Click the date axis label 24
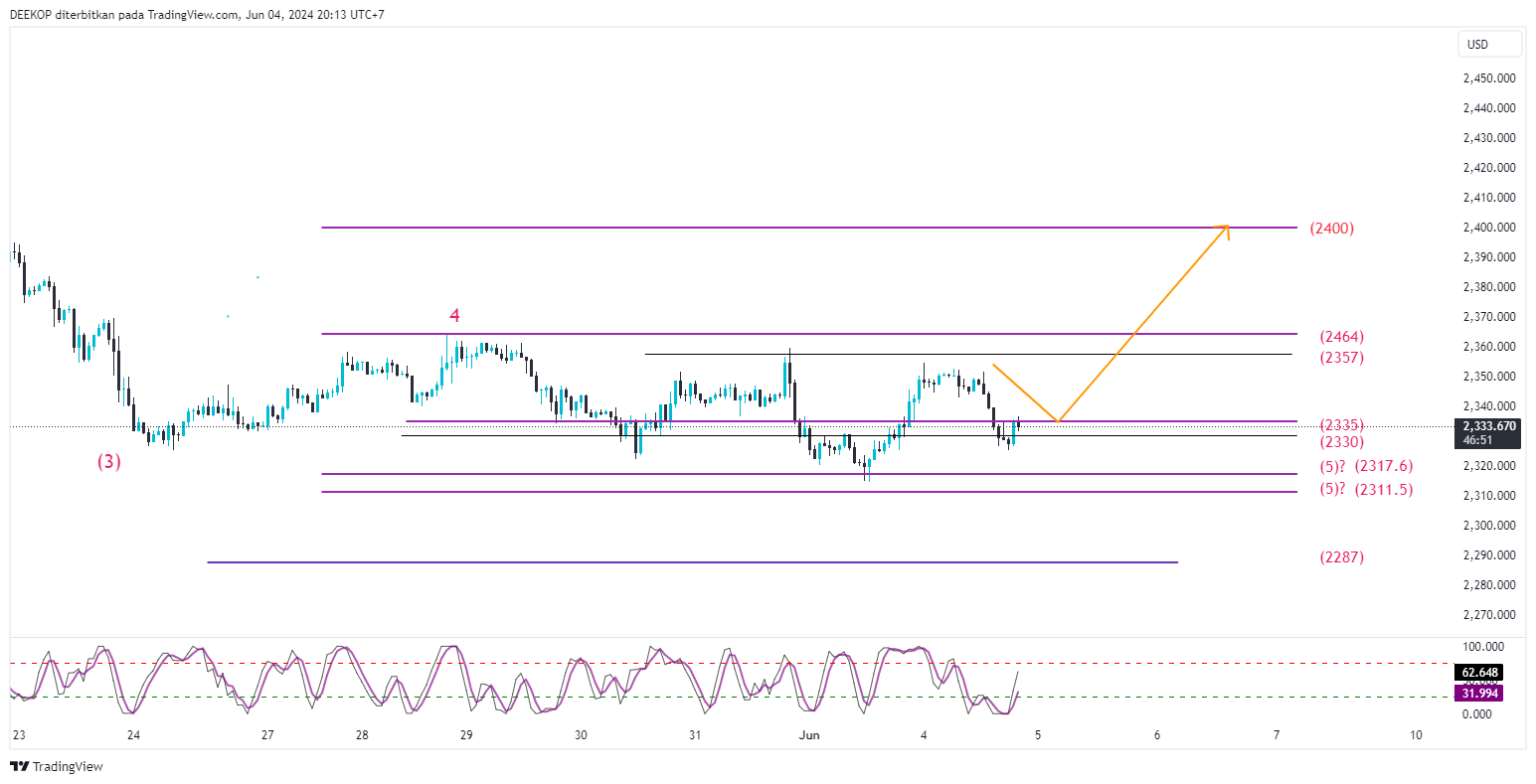The width and height of the screenshot is (1536, 784). (134, 736)
